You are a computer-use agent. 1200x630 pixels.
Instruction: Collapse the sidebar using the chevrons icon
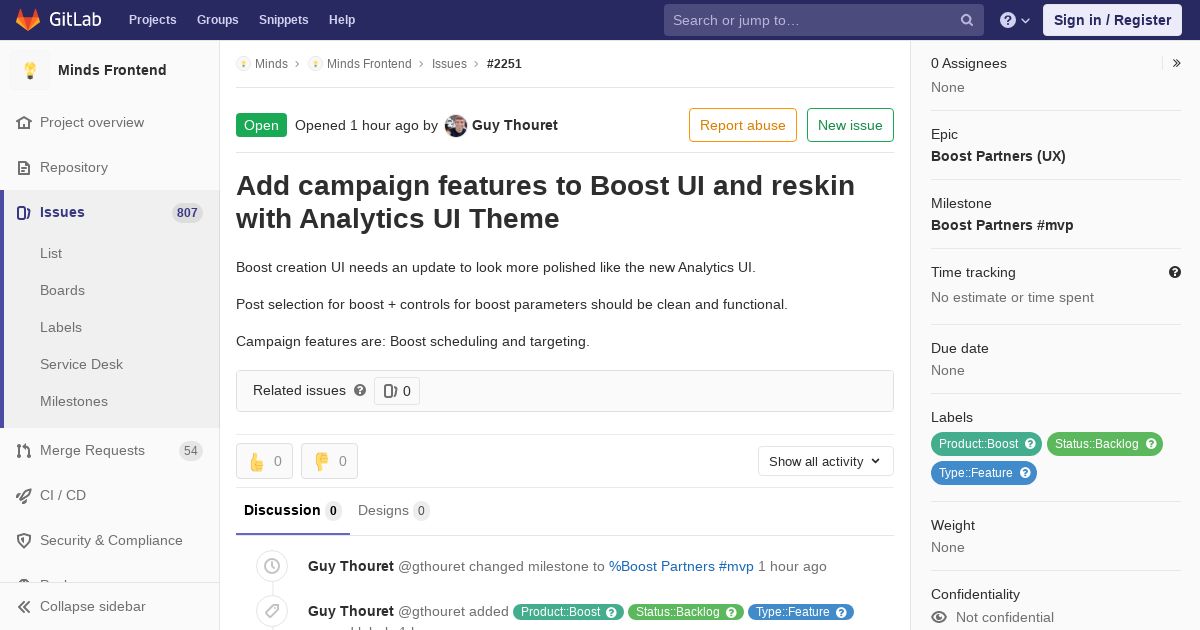pos(24,606)
